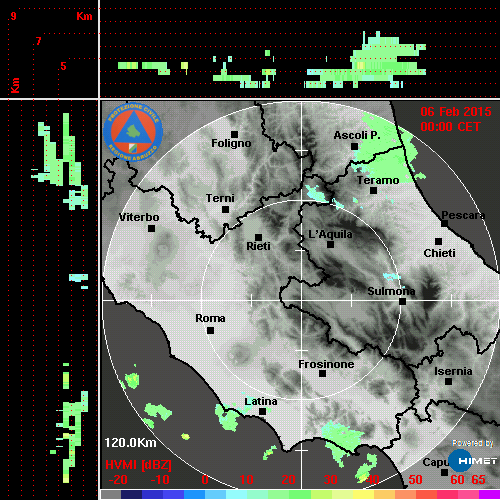Image resolution: width=500 pixels, height=500 pixels.
Task: Click the 9 km height axis label
Action: [x=13, y=16]
